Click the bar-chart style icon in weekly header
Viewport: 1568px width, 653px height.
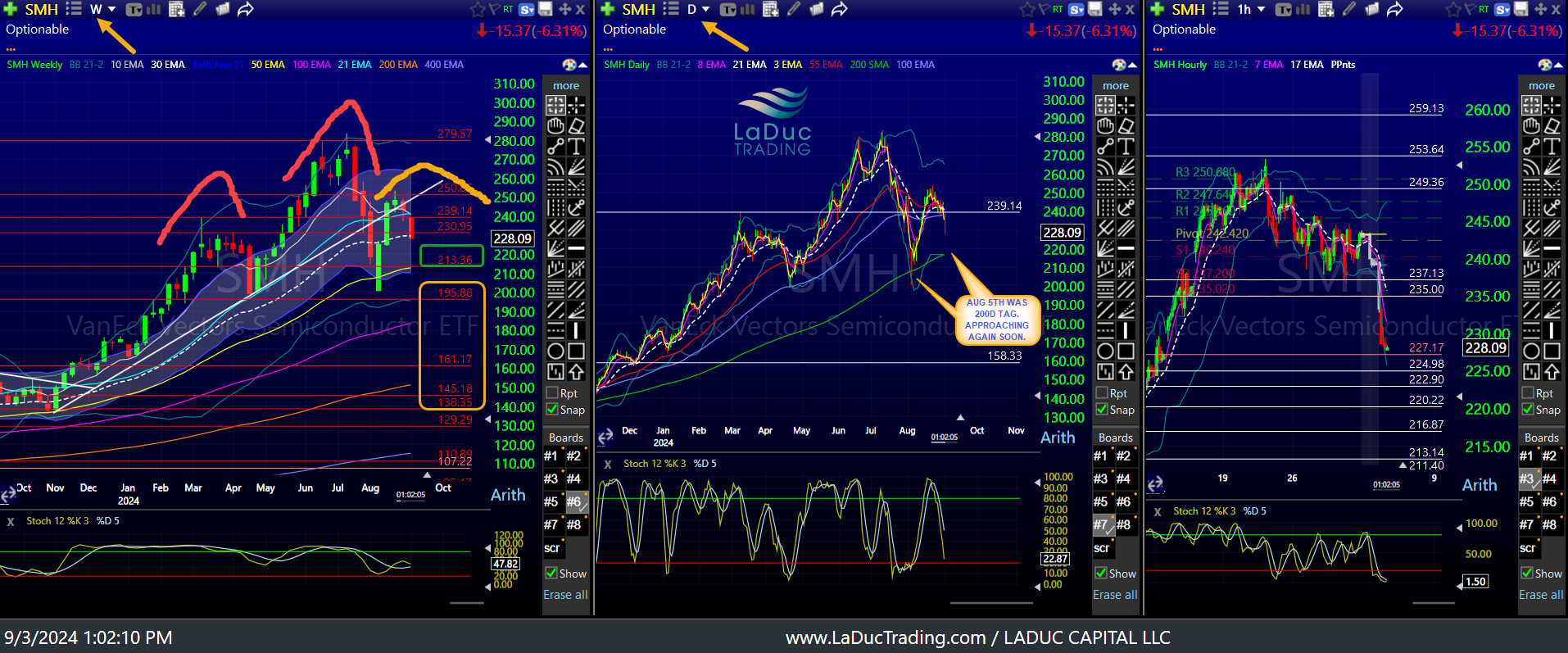pyautogui.click(x=153, y=10)
